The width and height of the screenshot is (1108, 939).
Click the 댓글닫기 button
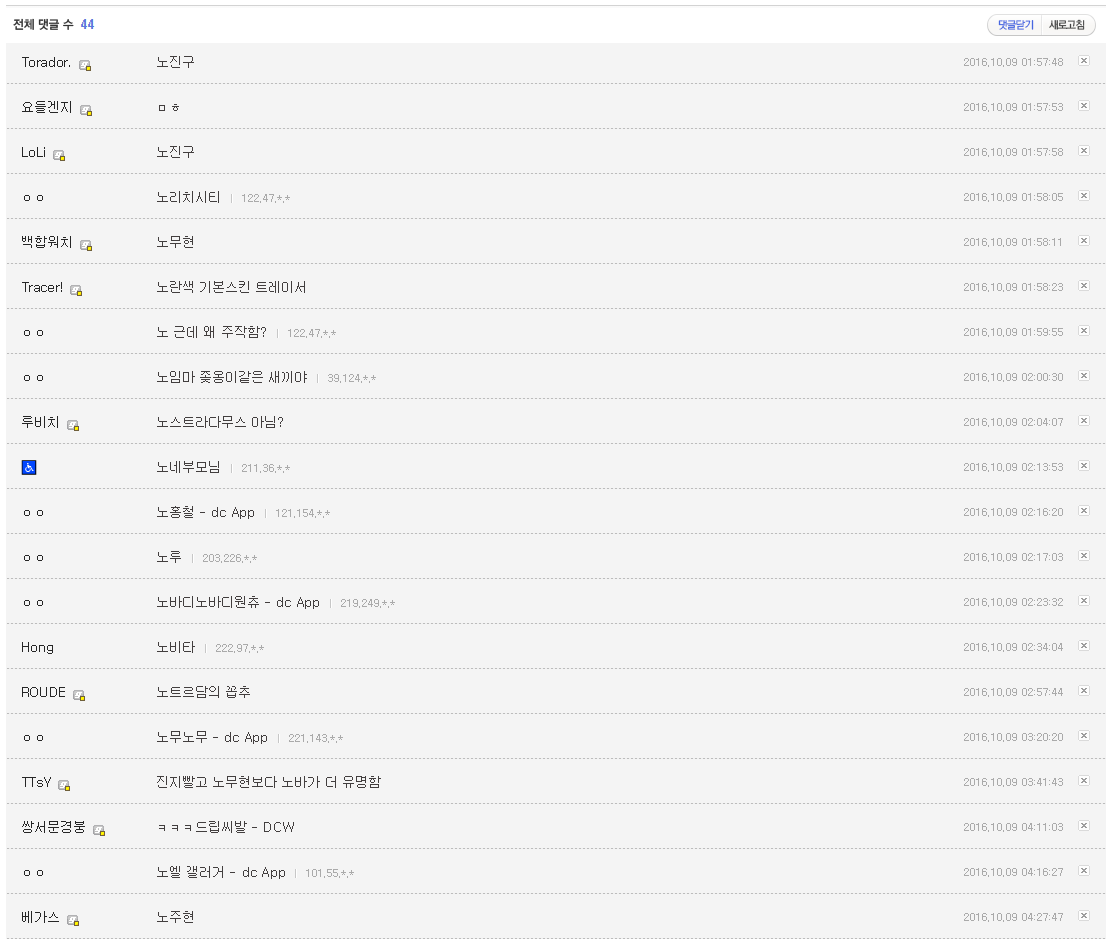click(x=1015, y=25)
